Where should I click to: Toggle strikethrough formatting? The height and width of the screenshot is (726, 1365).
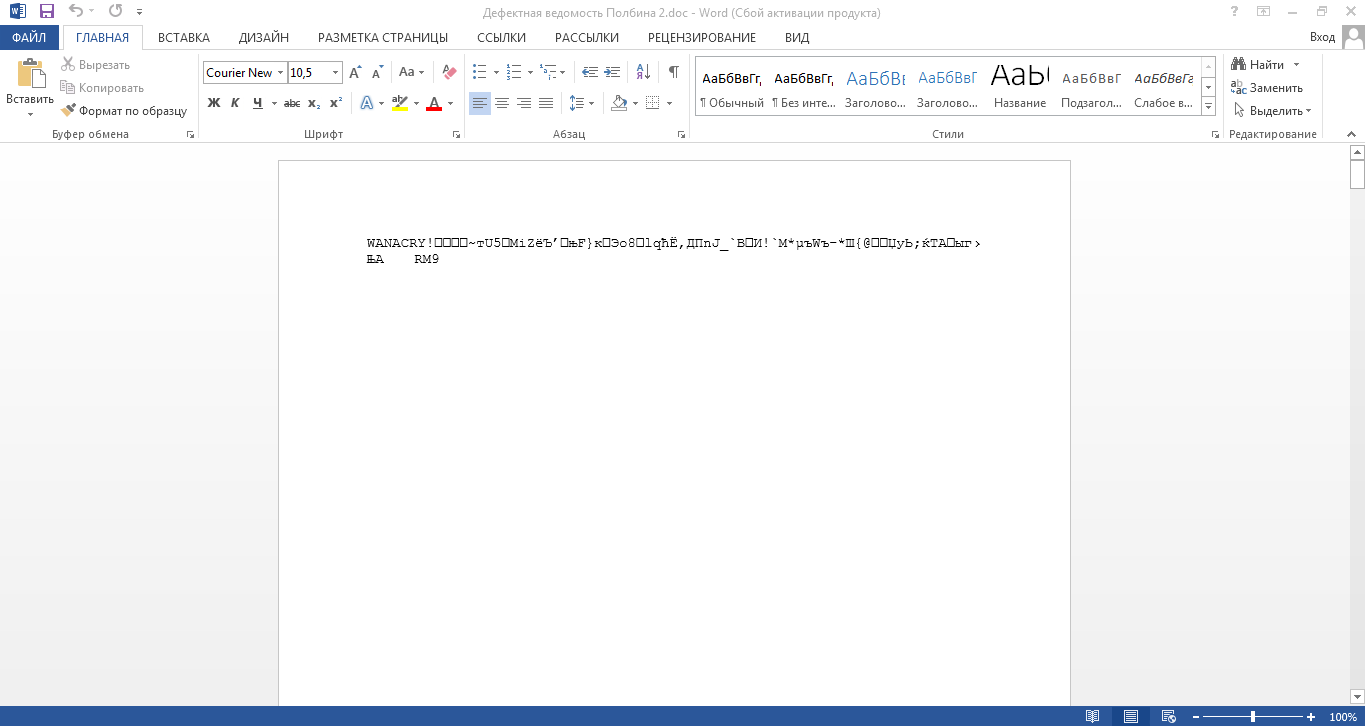[x=292, y=103]
